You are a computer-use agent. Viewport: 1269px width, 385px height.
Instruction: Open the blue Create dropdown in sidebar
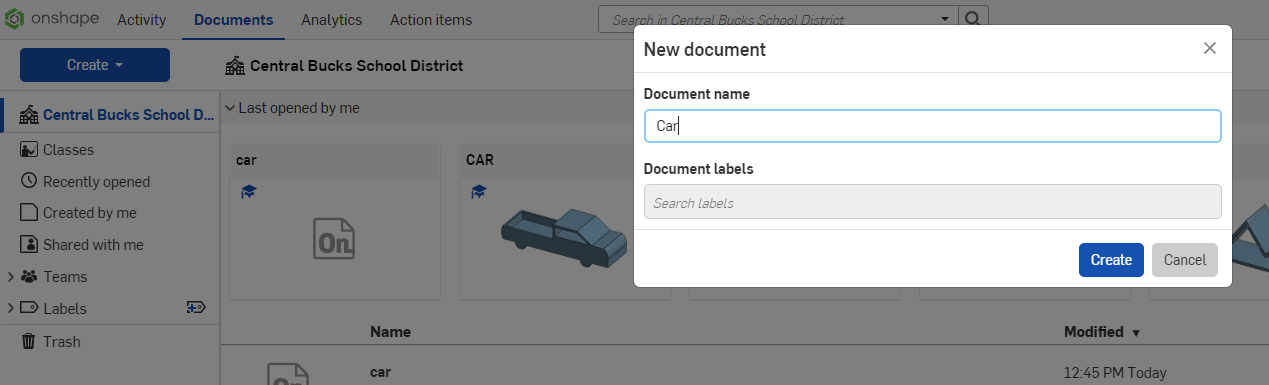[95, 65]
